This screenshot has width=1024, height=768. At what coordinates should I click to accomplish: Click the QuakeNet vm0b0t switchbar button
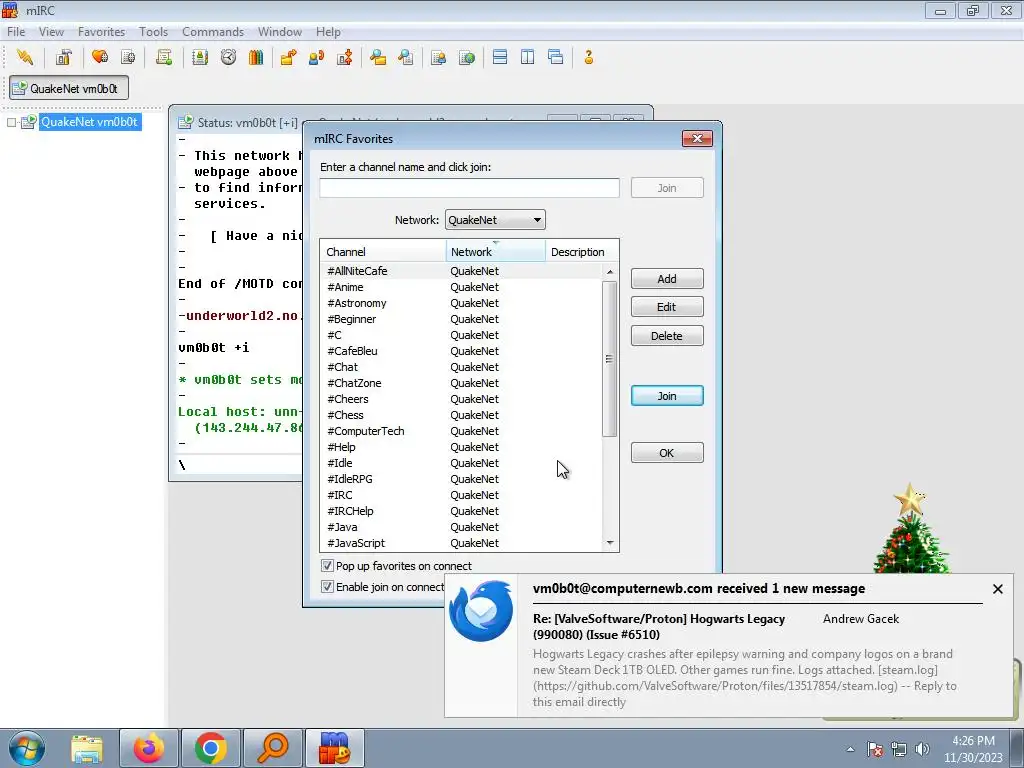click(x=69, y=88)
